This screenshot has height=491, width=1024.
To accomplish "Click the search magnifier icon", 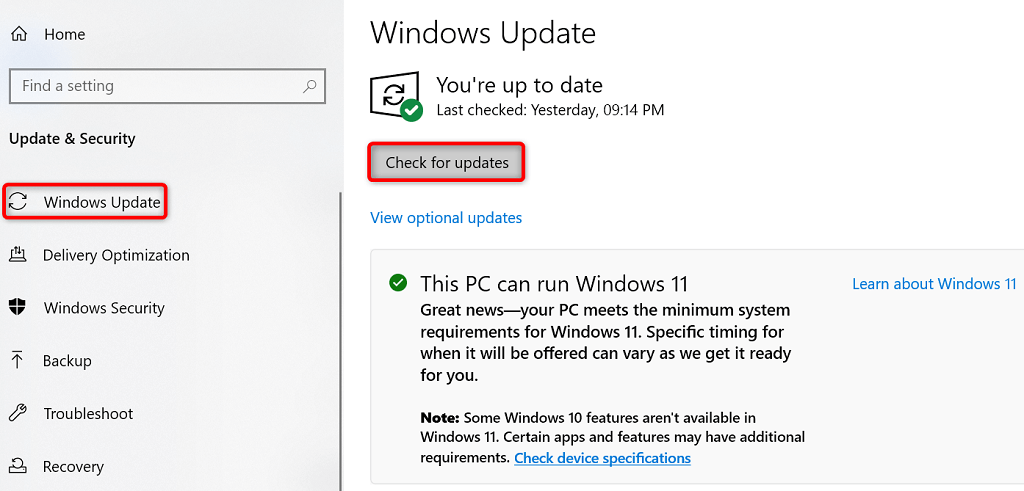I will pos(311,86).
